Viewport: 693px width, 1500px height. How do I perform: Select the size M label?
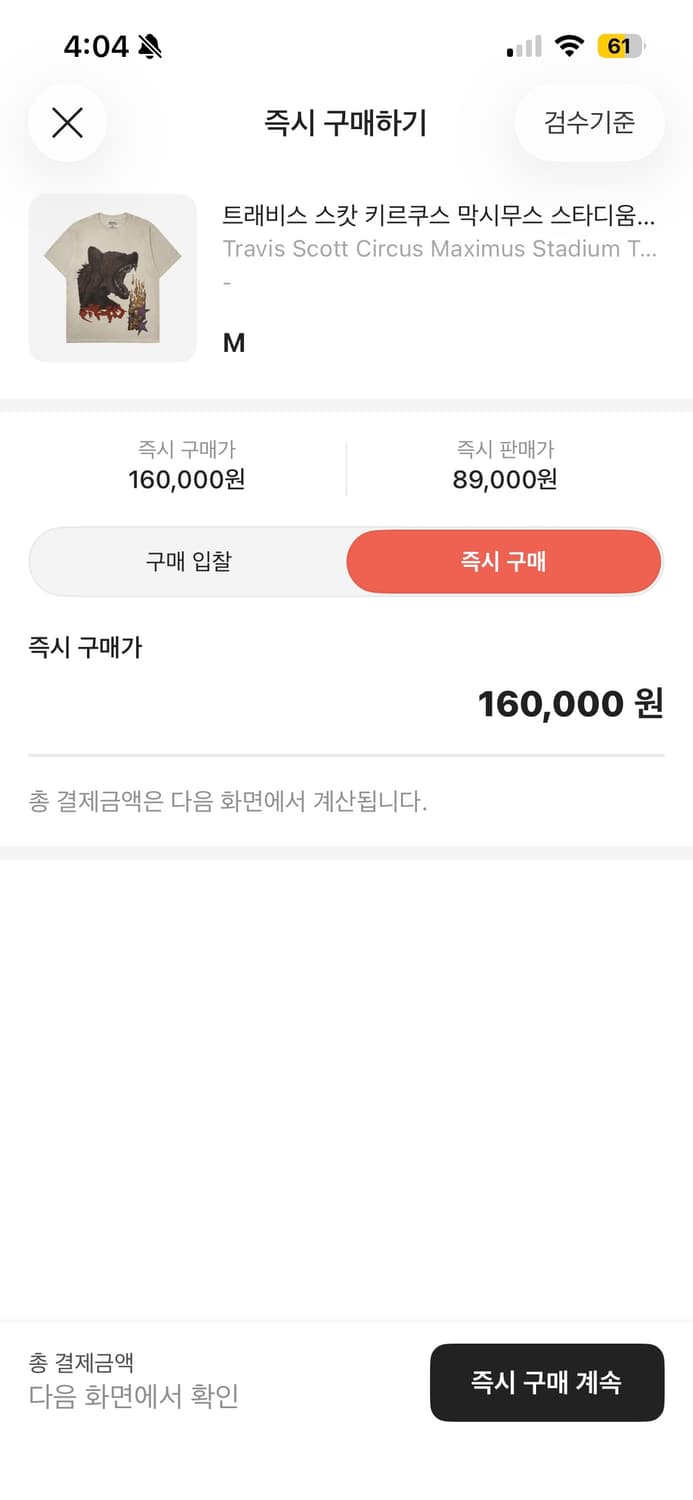click(234, 342)
